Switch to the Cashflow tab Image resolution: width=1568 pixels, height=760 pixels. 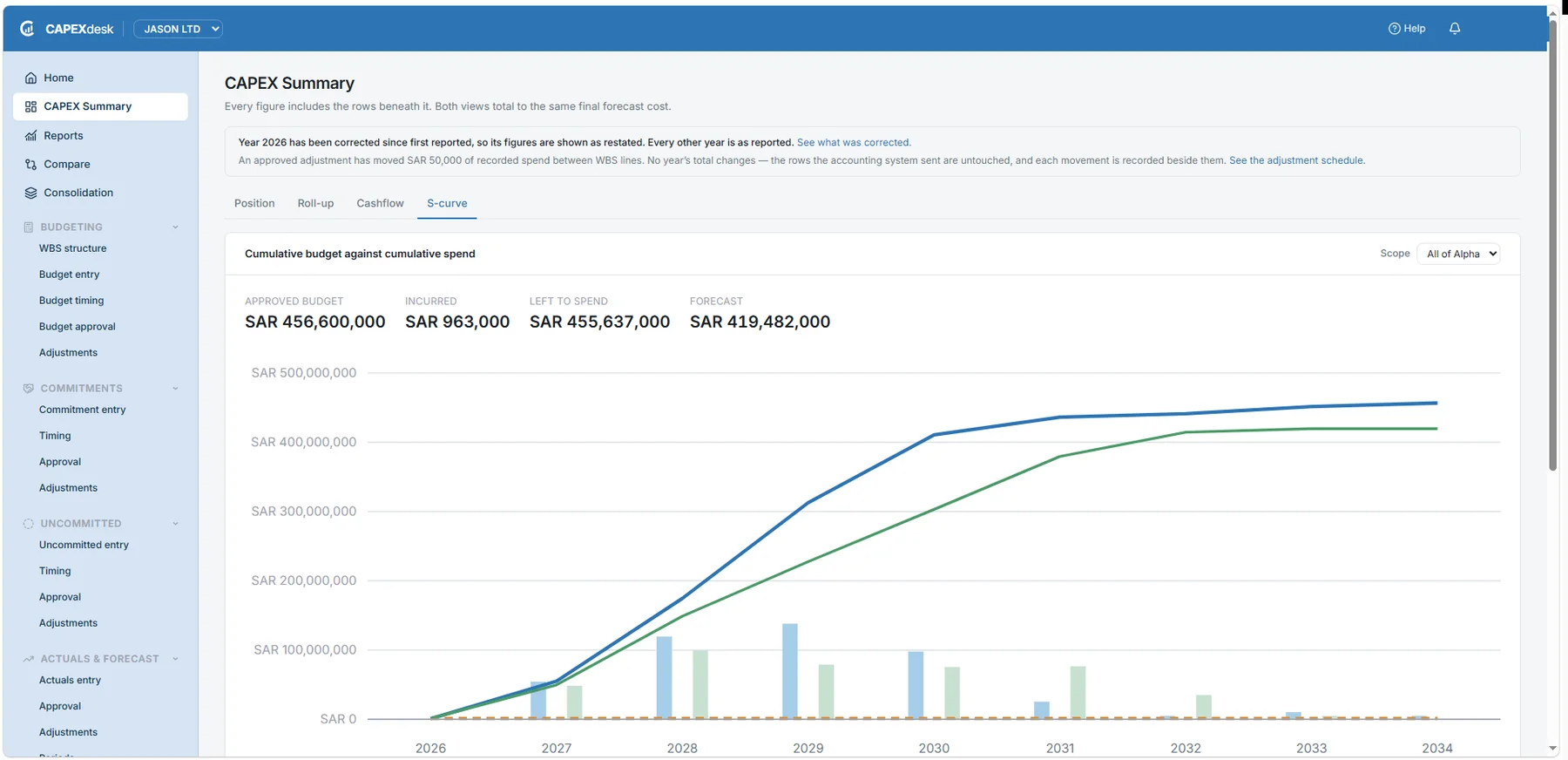click(x=380, y=203)
